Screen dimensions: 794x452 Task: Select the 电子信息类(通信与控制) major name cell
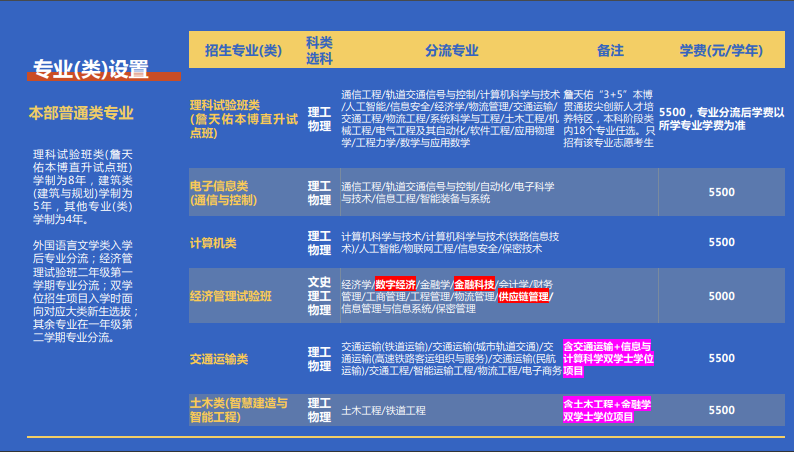pyautogui.click(x=223, y=193)
